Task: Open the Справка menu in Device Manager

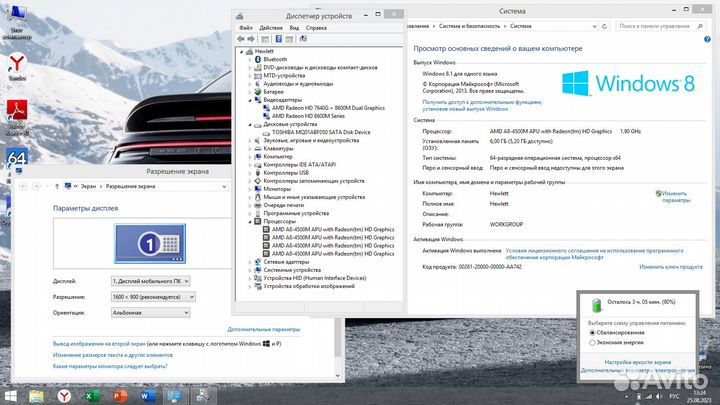Action: pyautogui.click(x=317, y=28)
